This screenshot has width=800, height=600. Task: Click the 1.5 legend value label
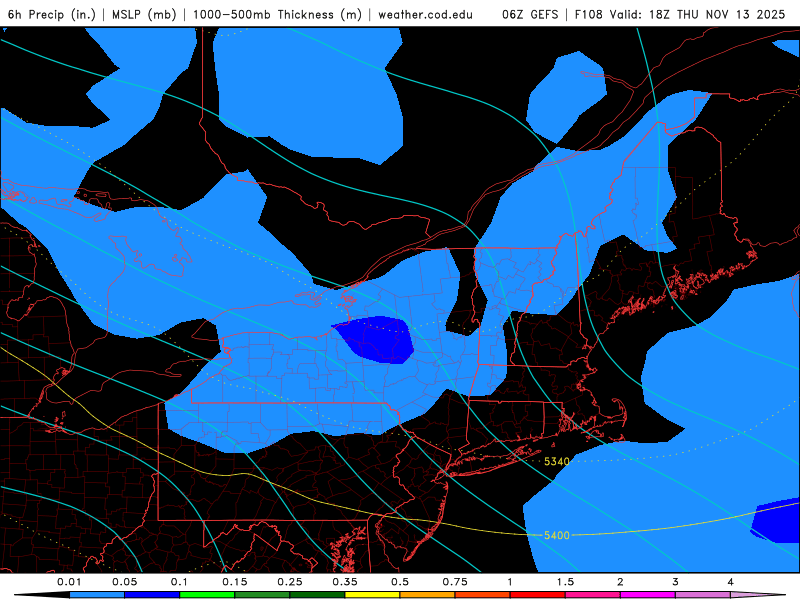[x=565, y=582]
